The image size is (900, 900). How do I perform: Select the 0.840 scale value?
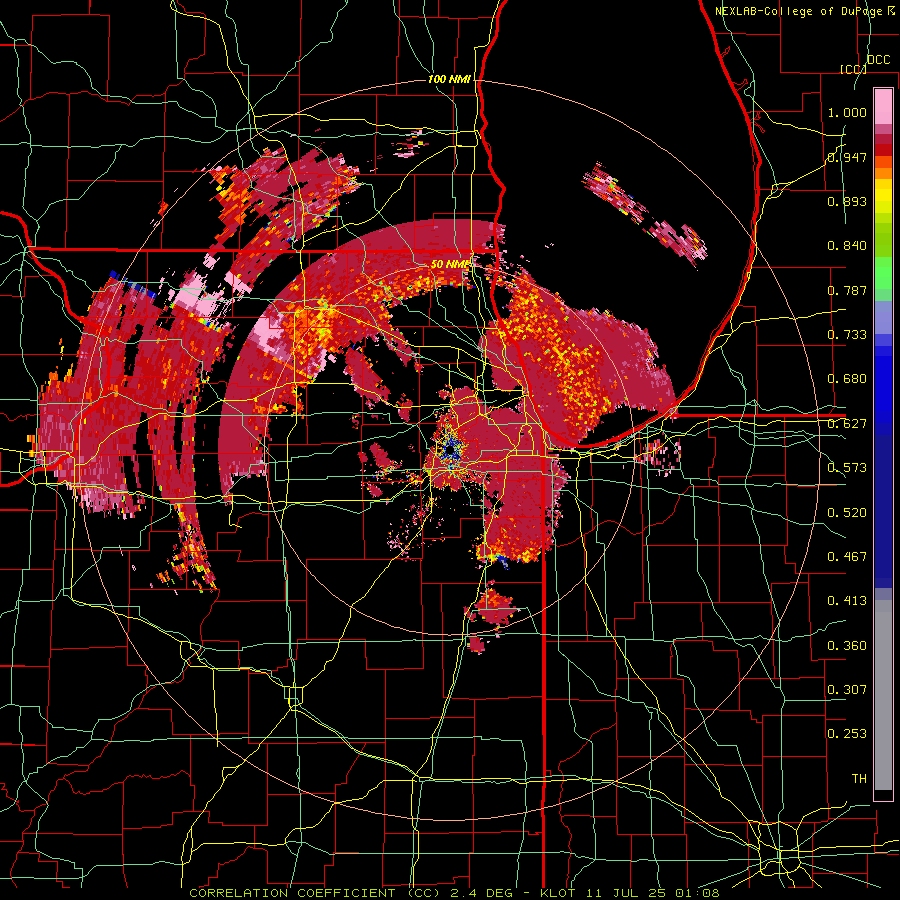click(x=847, y=246)
